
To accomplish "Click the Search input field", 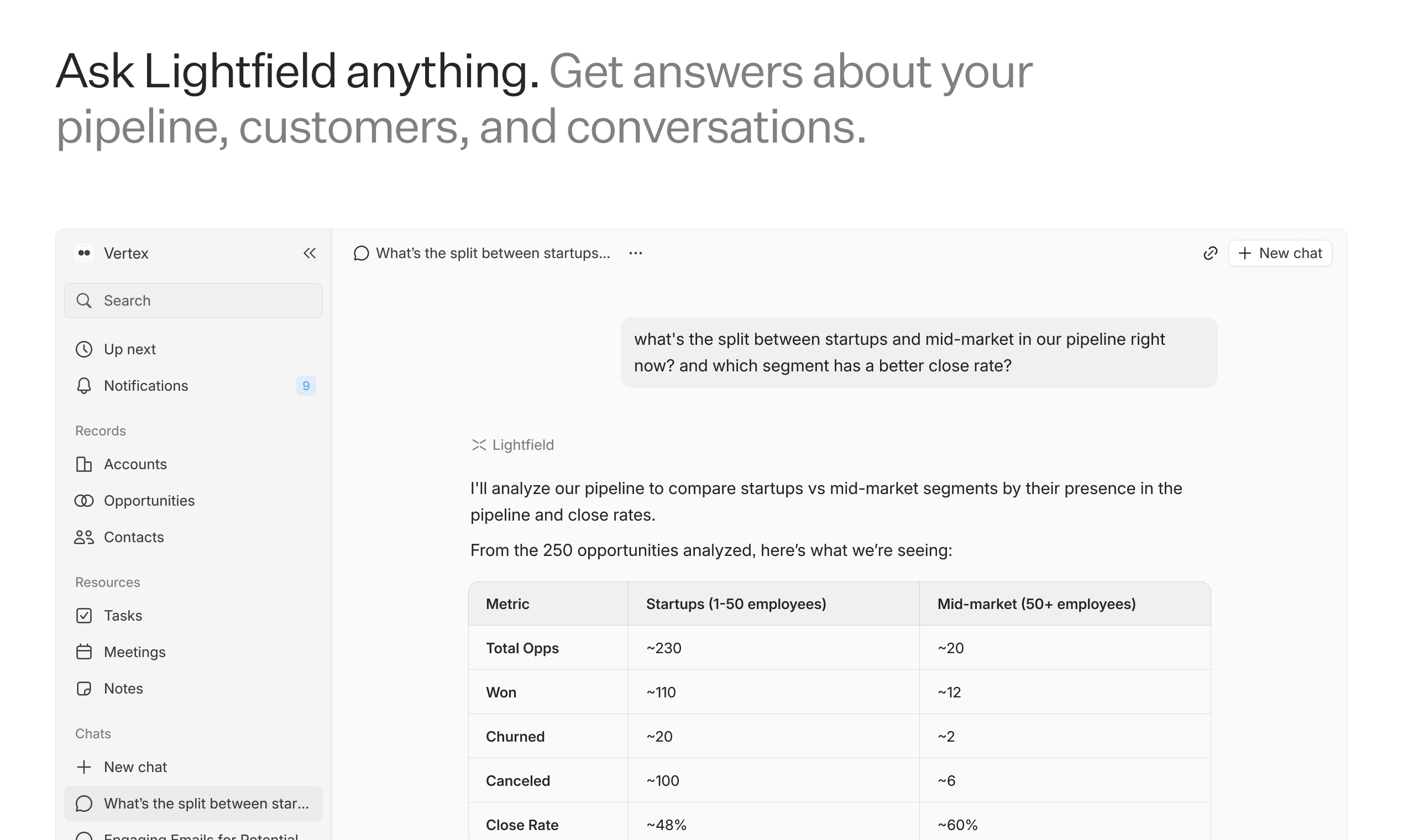I will click(193, 301).
